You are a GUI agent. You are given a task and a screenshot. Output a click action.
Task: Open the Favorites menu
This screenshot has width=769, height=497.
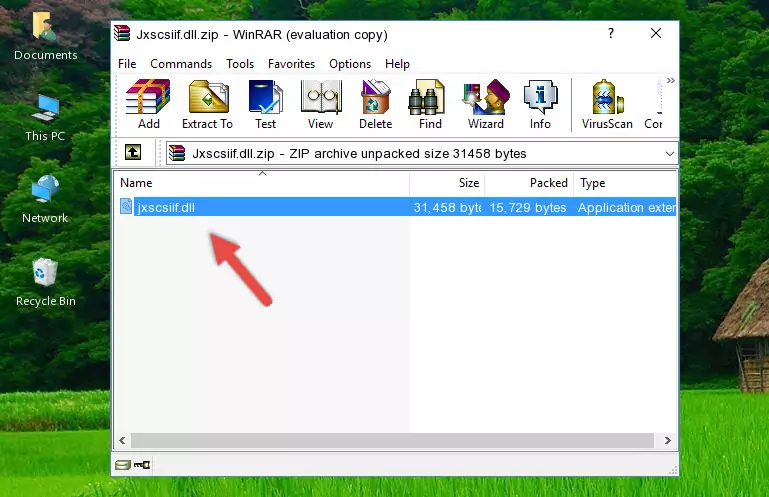291,64
